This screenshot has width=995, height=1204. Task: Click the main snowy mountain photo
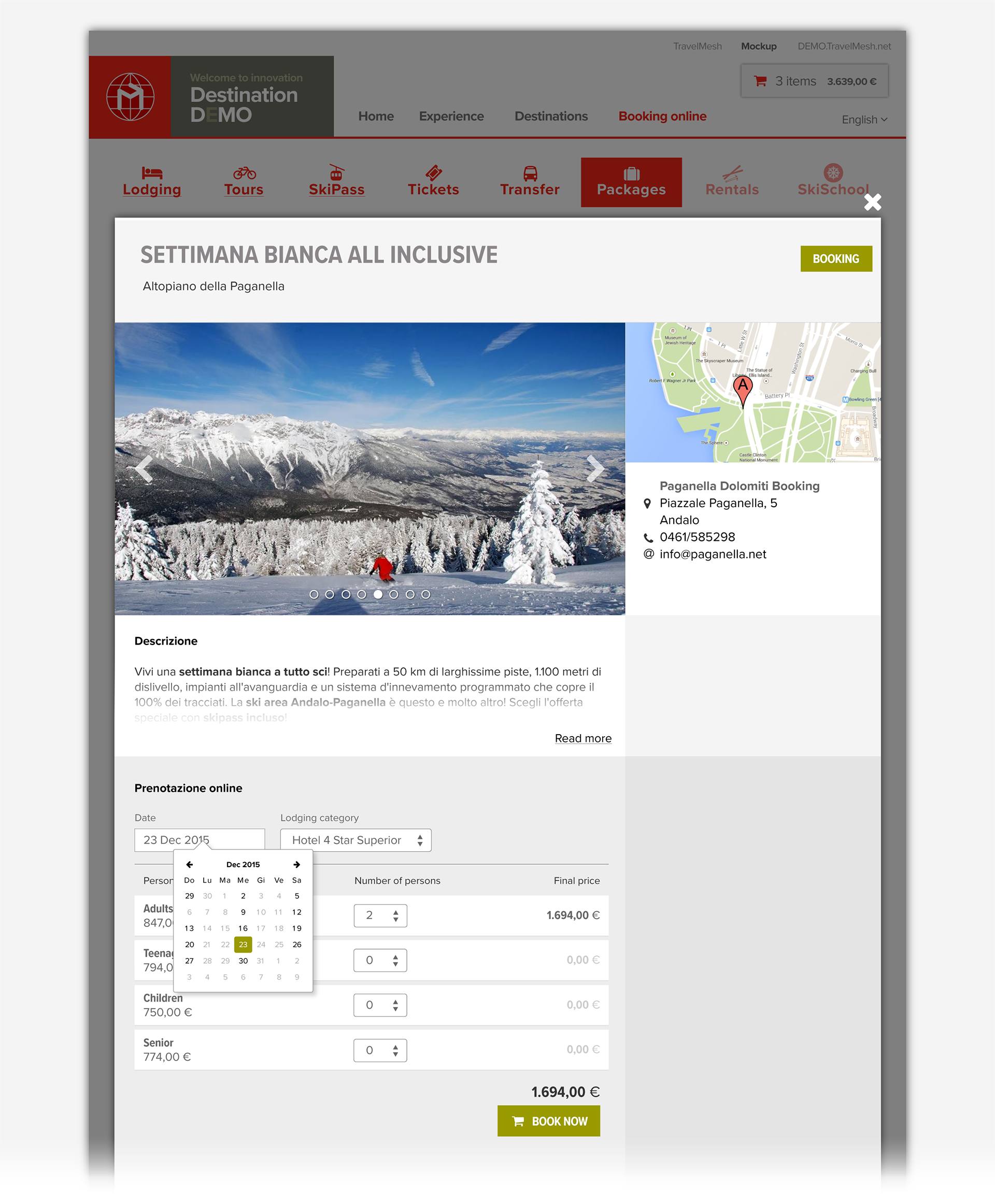tap(369, 468)
